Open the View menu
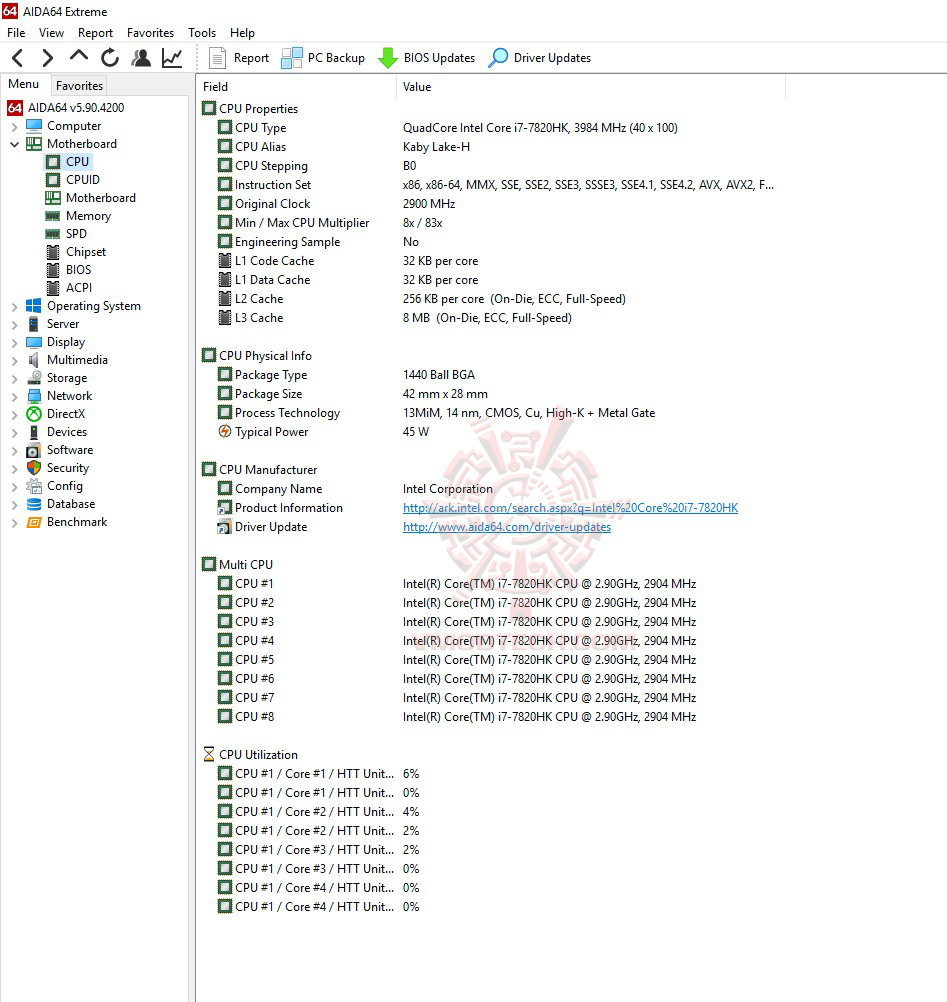 51,33
